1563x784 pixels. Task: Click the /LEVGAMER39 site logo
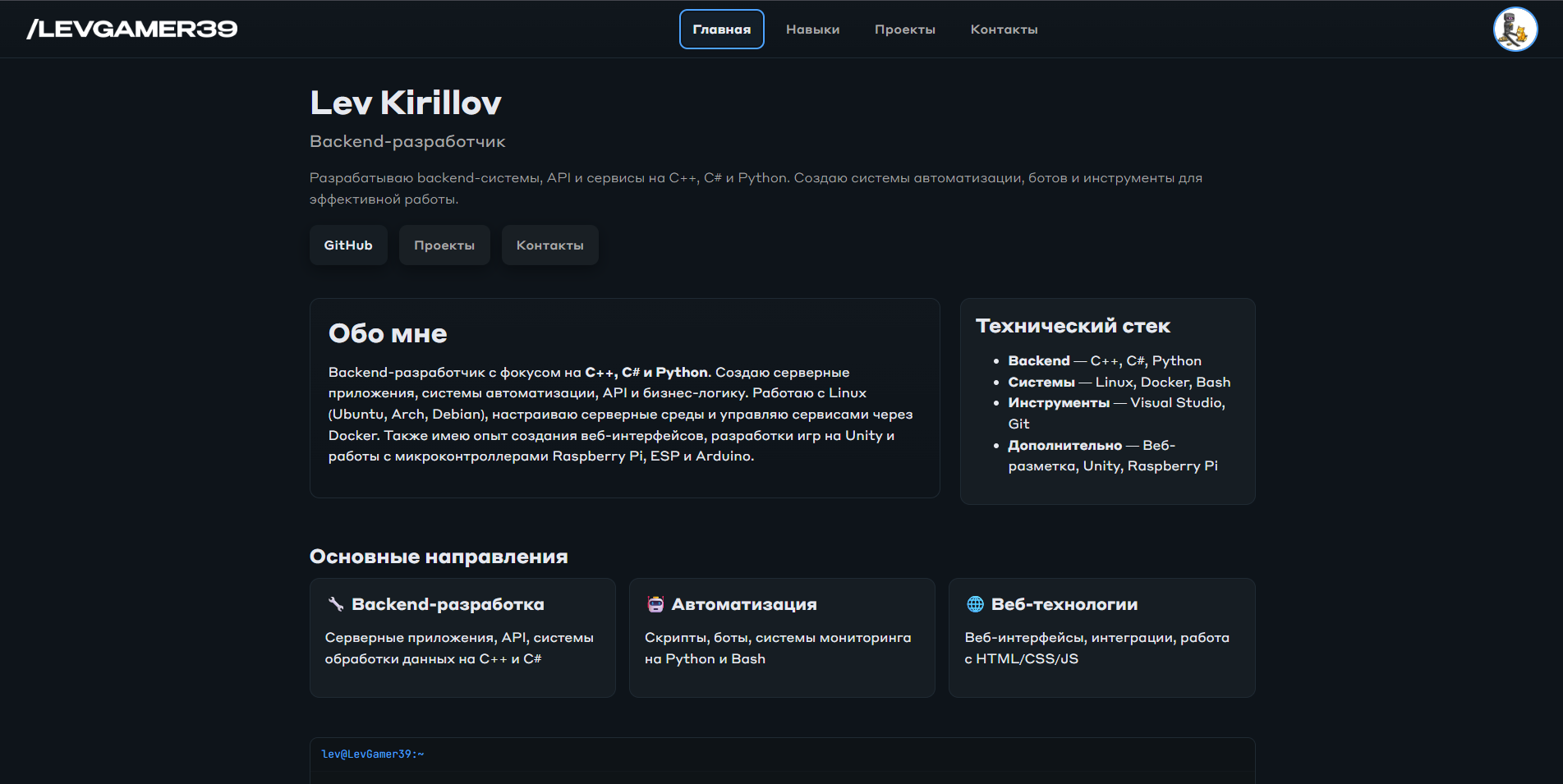(132, 30)
